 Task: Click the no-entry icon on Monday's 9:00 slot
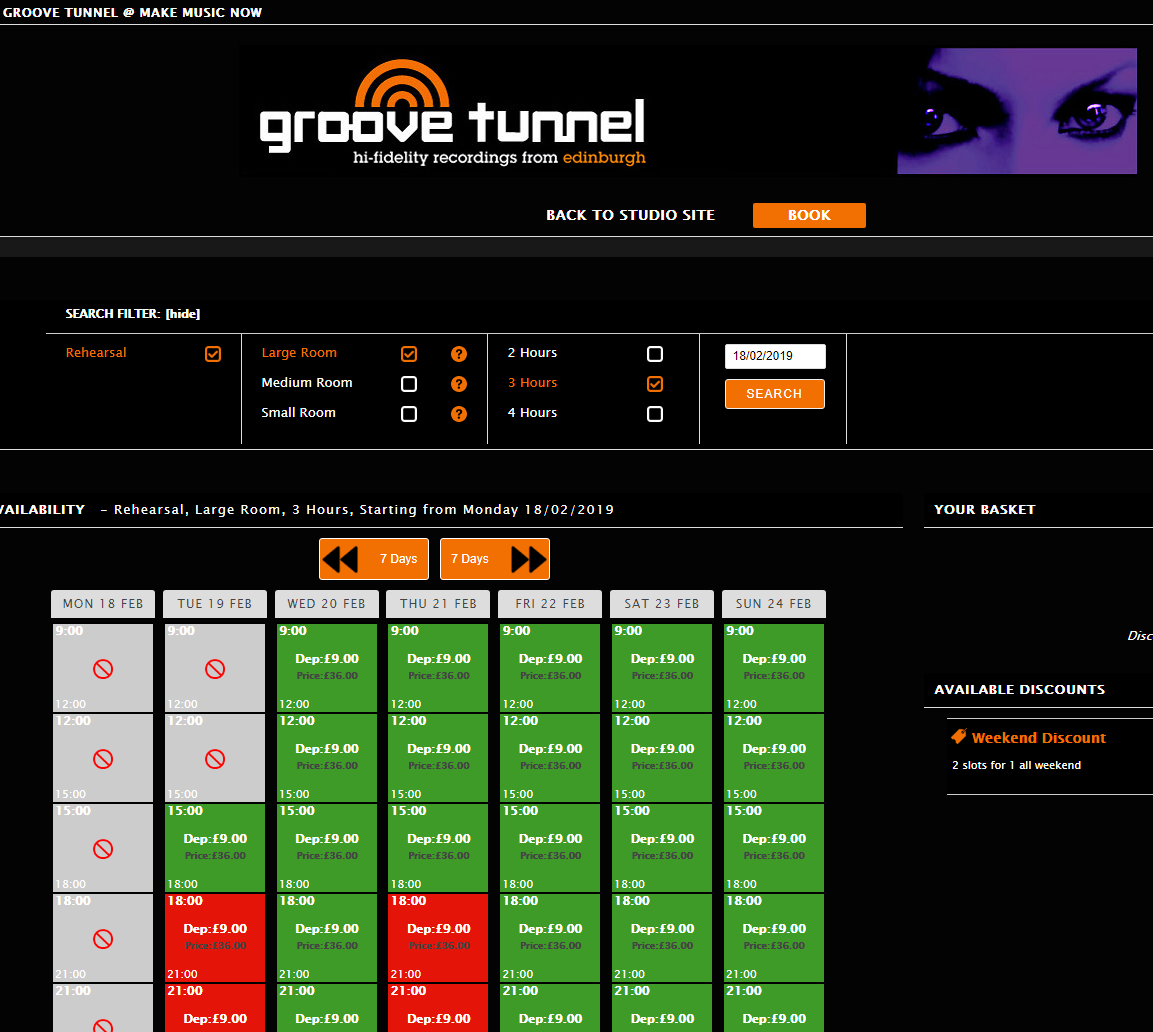102,667
